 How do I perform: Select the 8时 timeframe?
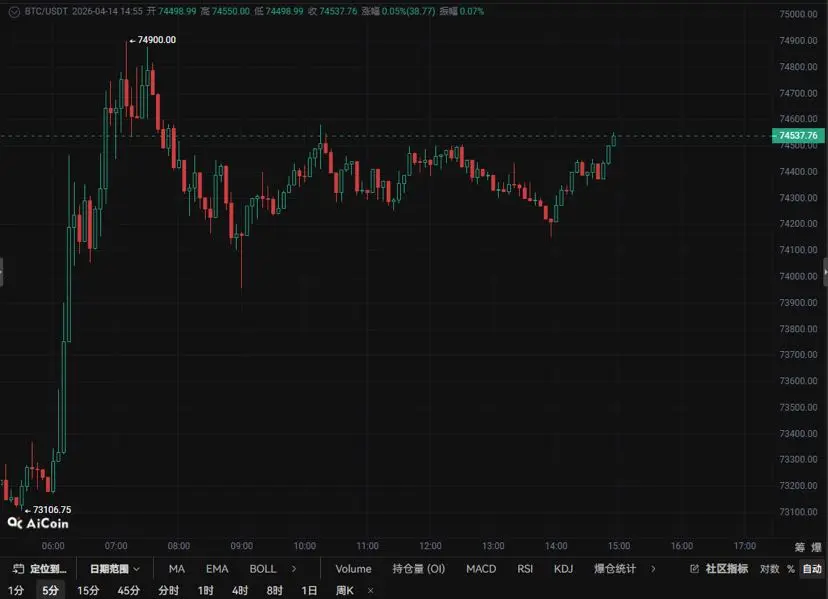pos(275,590)
